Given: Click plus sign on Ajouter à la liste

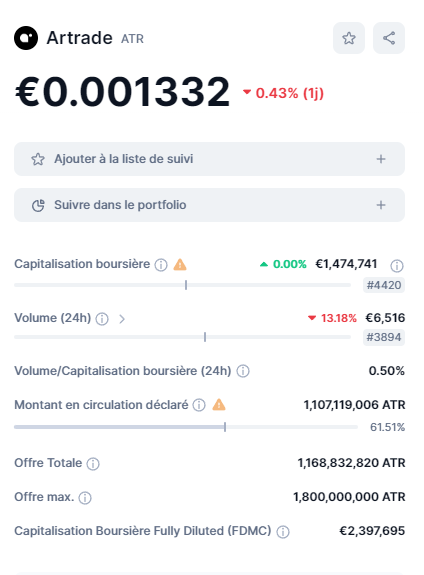Looking at the screenshot, I should click(x=381, y=159).
